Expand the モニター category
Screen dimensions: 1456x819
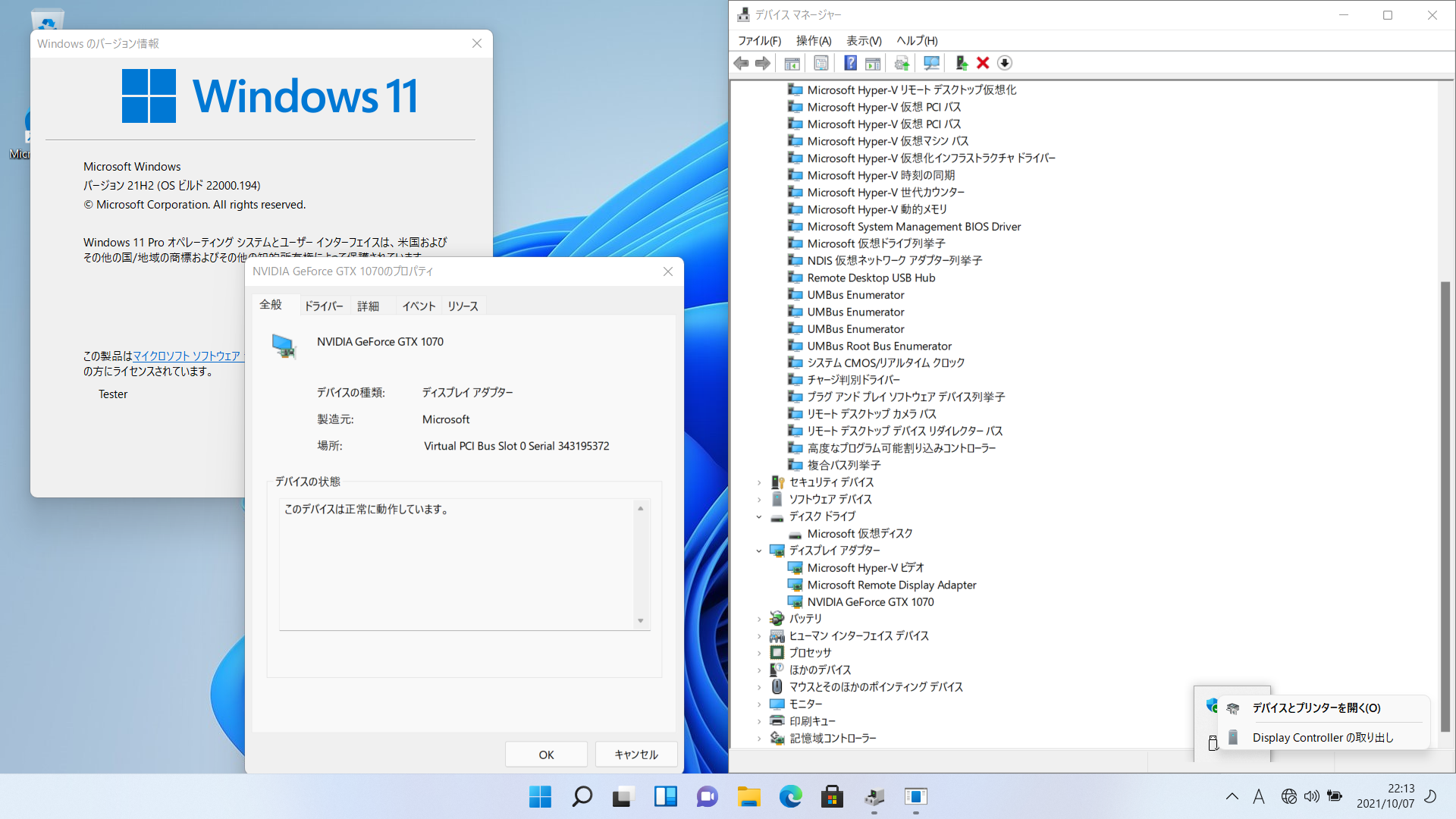click(x=760, y=704)
